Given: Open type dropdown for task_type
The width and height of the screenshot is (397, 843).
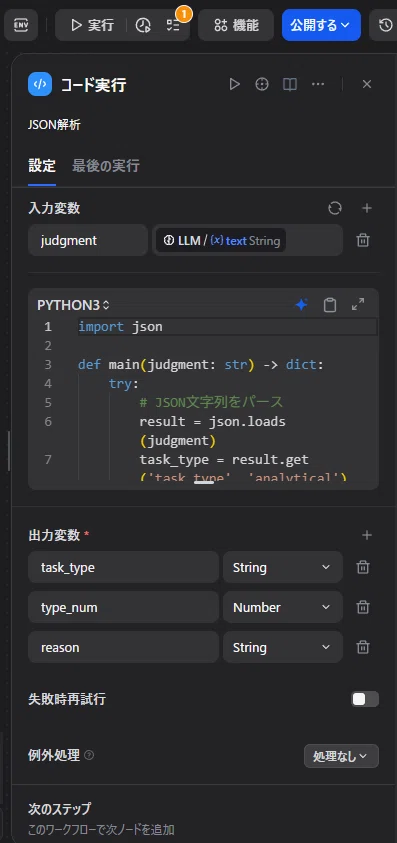Looking at the screenshot, I should (283, 567).
